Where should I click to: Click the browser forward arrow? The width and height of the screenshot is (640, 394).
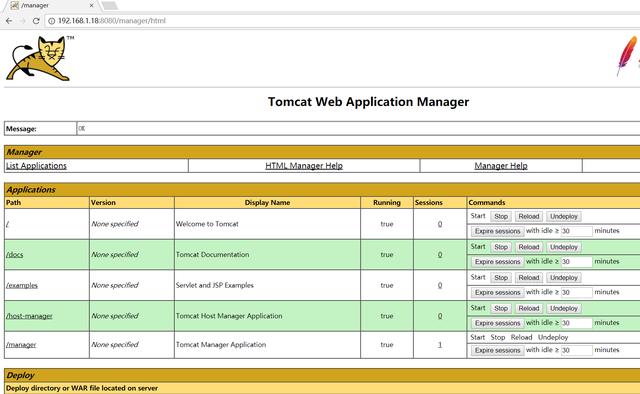[x=22, y=21]
